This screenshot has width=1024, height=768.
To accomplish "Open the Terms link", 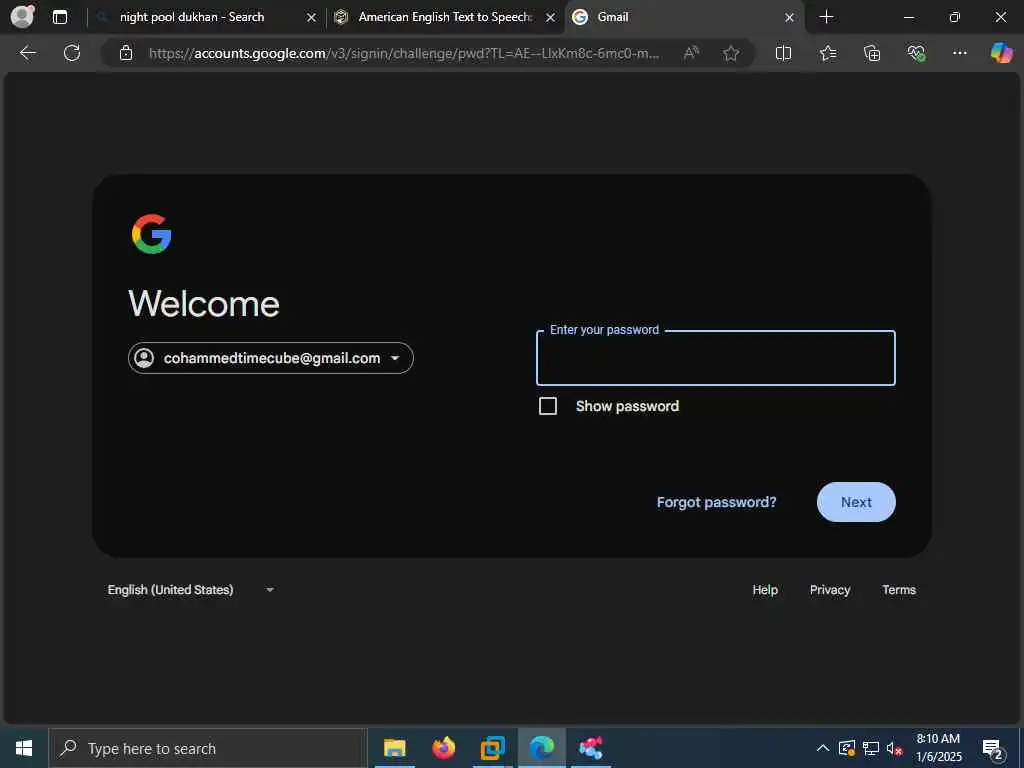I will click(899, 590).
